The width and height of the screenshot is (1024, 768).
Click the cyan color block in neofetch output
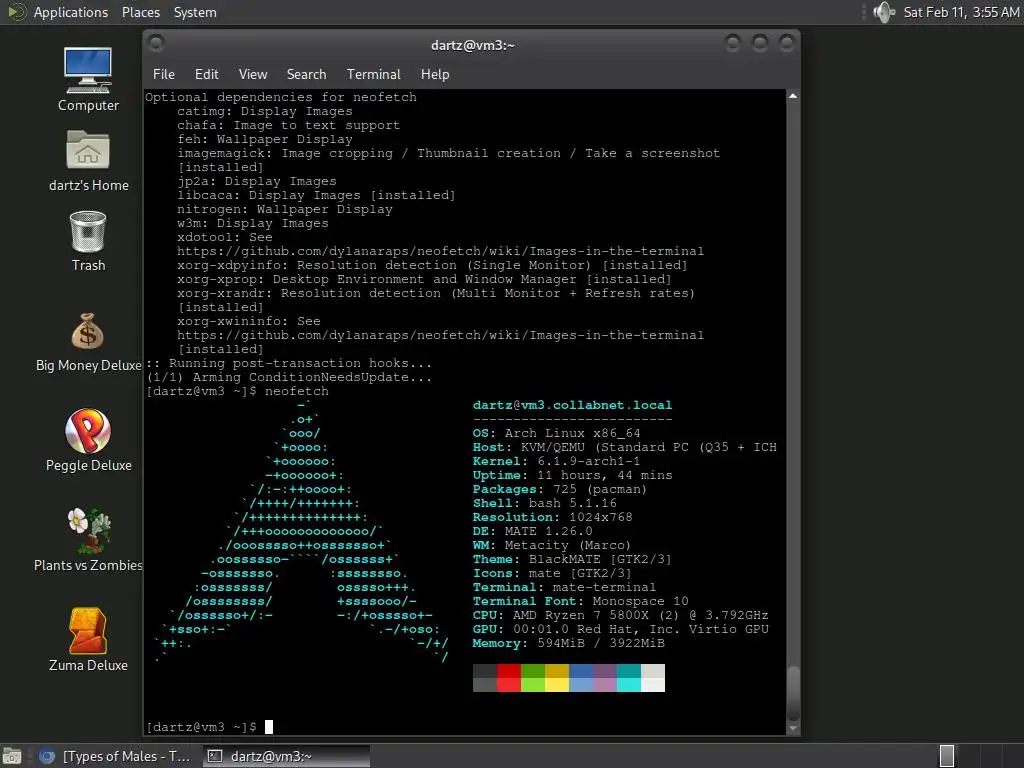point(629,684)
